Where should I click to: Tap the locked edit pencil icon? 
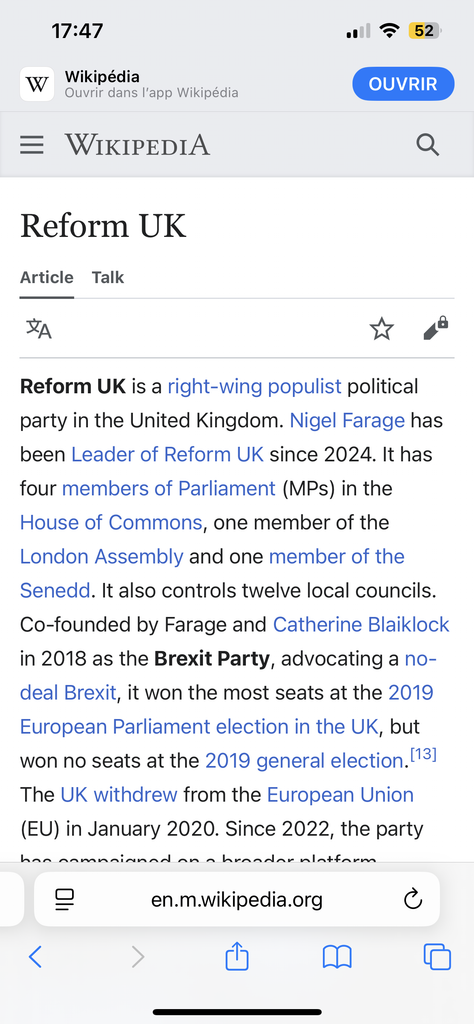tap(435, 328)
